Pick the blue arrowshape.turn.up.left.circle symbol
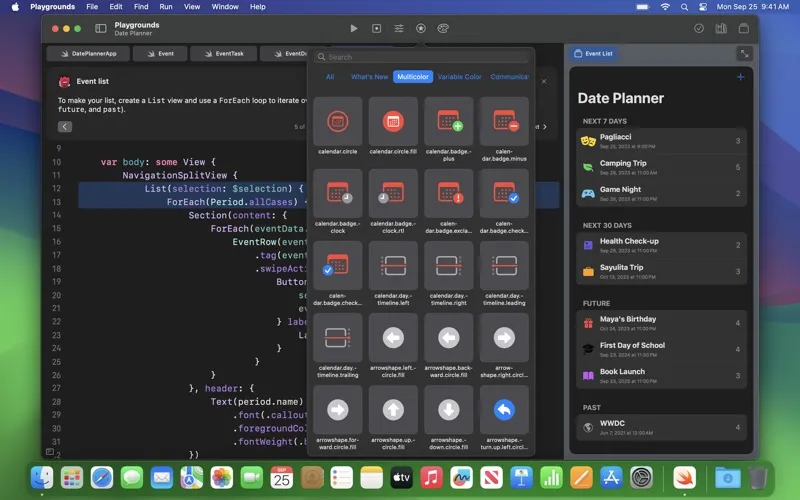This screenshot has width=800, height=500. point(504,409)
